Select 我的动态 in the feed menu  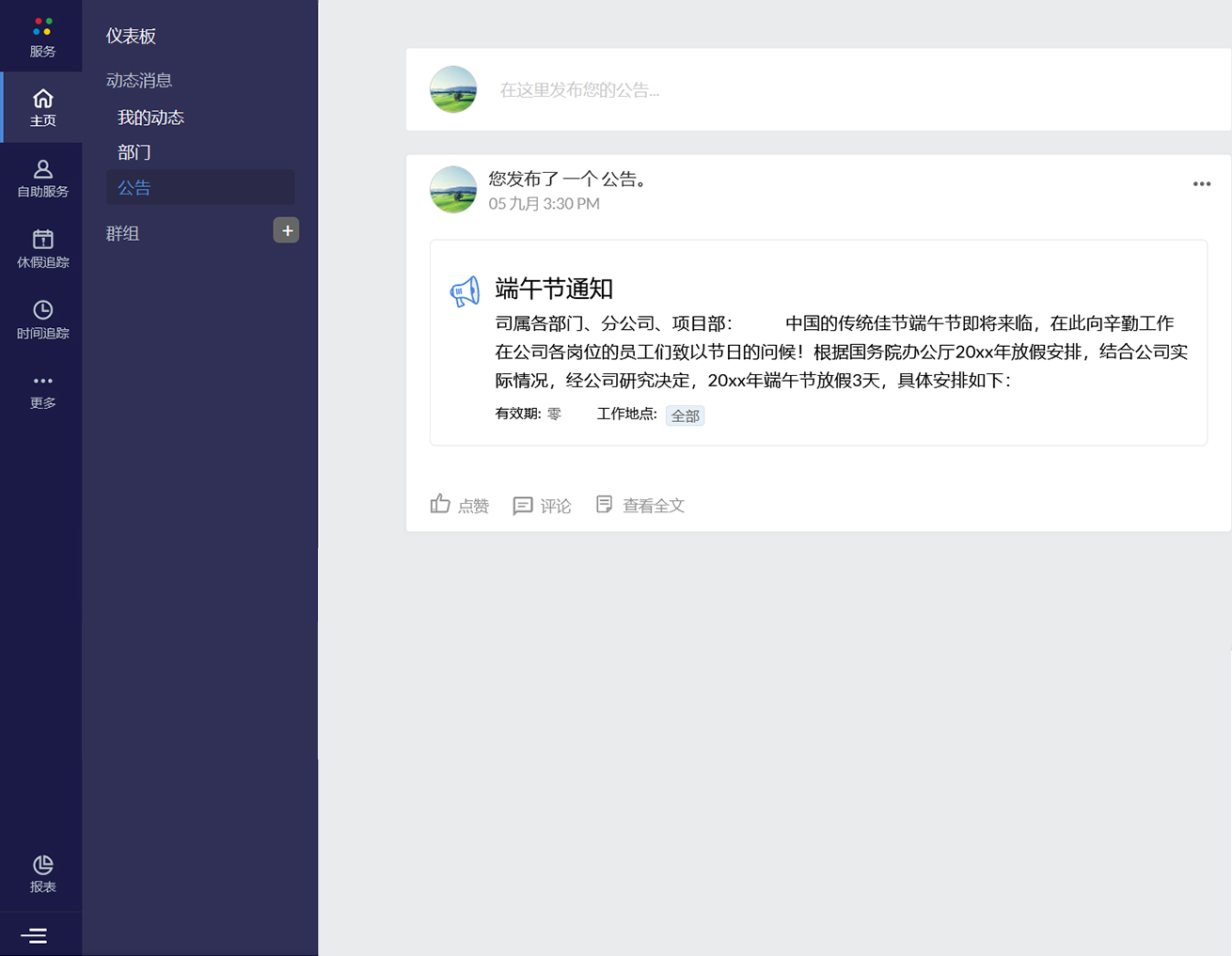(x=150, y=118)
